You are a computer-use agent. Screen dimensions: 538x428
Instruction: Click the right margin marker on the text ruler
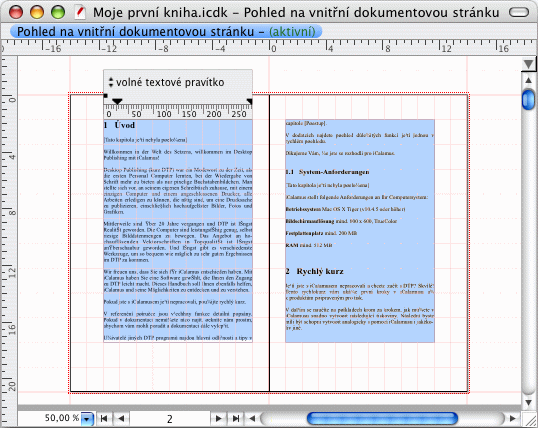(x=249, y=102)
